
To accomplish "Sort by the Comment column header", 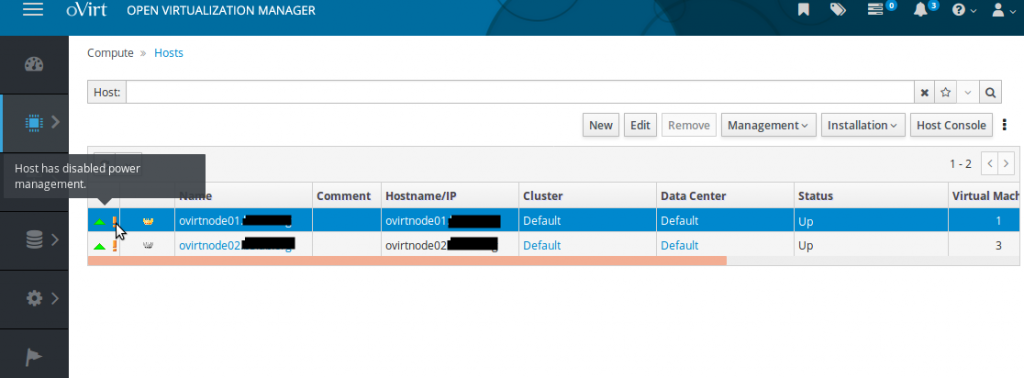I will click(347, 196).
